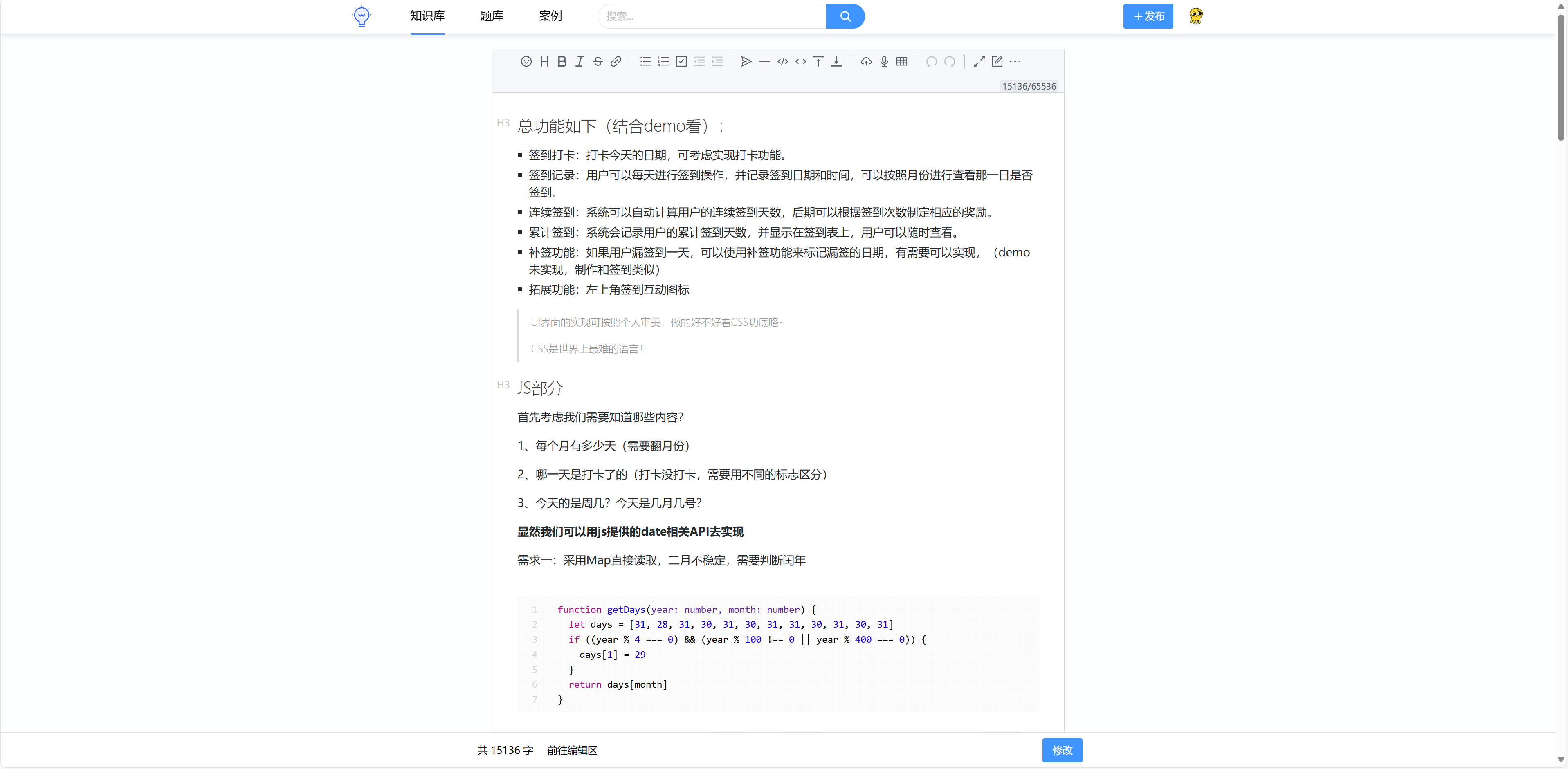The image size is (1568, 769).
Task: Start voice recording with the microphone icon
Action: 883,61
